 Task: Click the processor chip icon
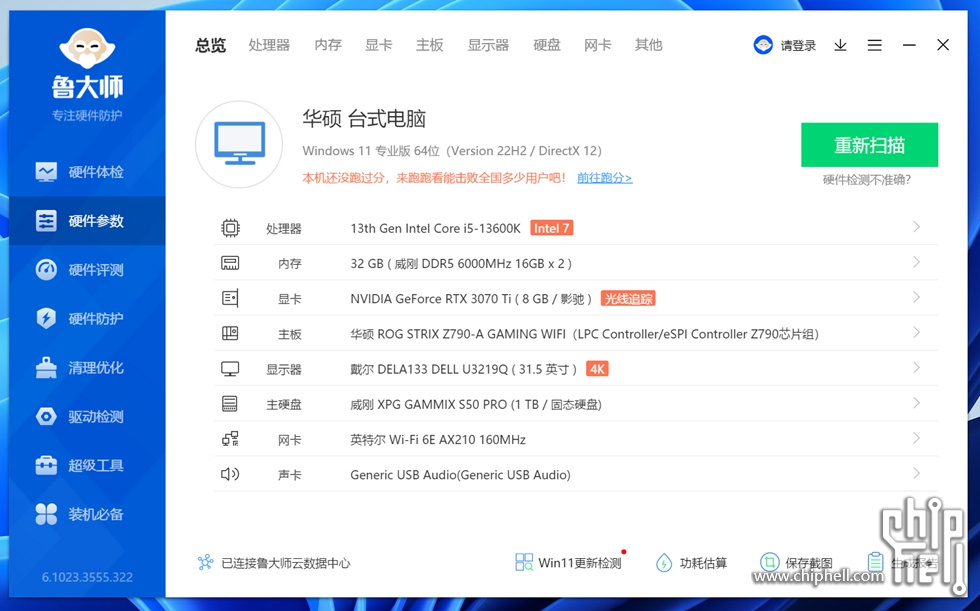(x=230, y=228)
